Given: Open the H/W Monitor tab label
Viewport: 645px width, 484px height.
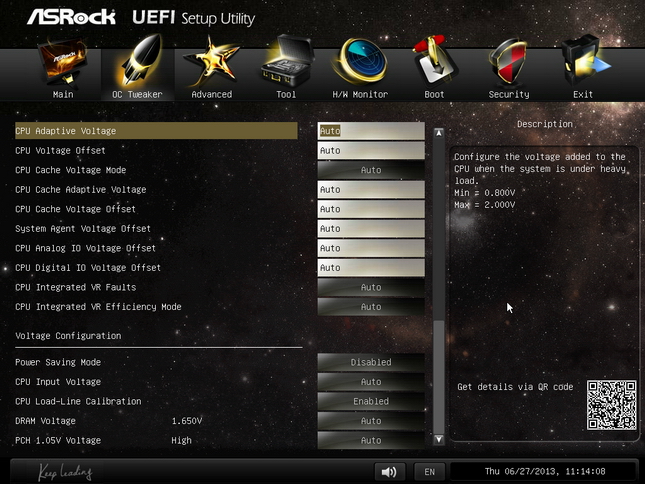Looking at the screenshot, I should point(360,95).
